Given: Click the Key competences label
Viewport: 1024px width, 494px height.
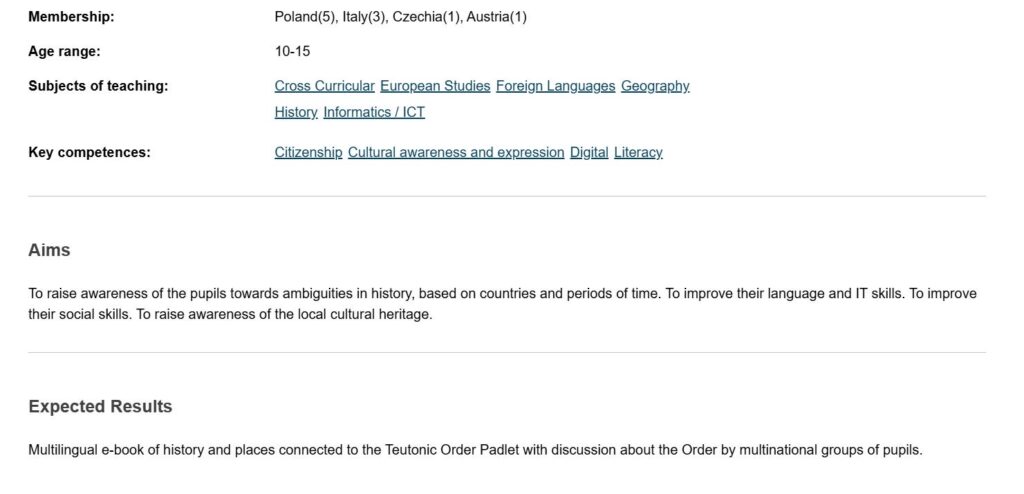Looking at the screenshot, I should 89,153.
